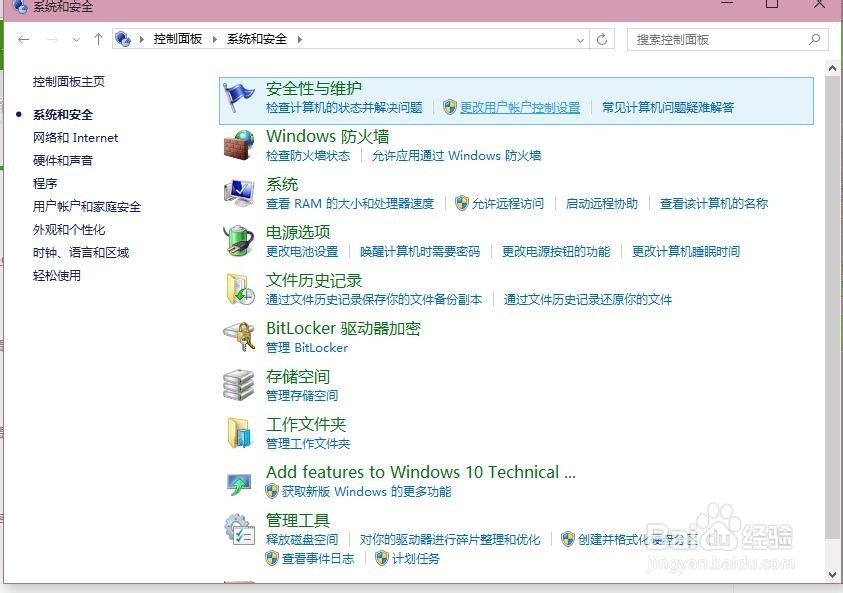Click 释放磁盘空间 link
Screen dimensions: 843x593
tap(302, 540)
